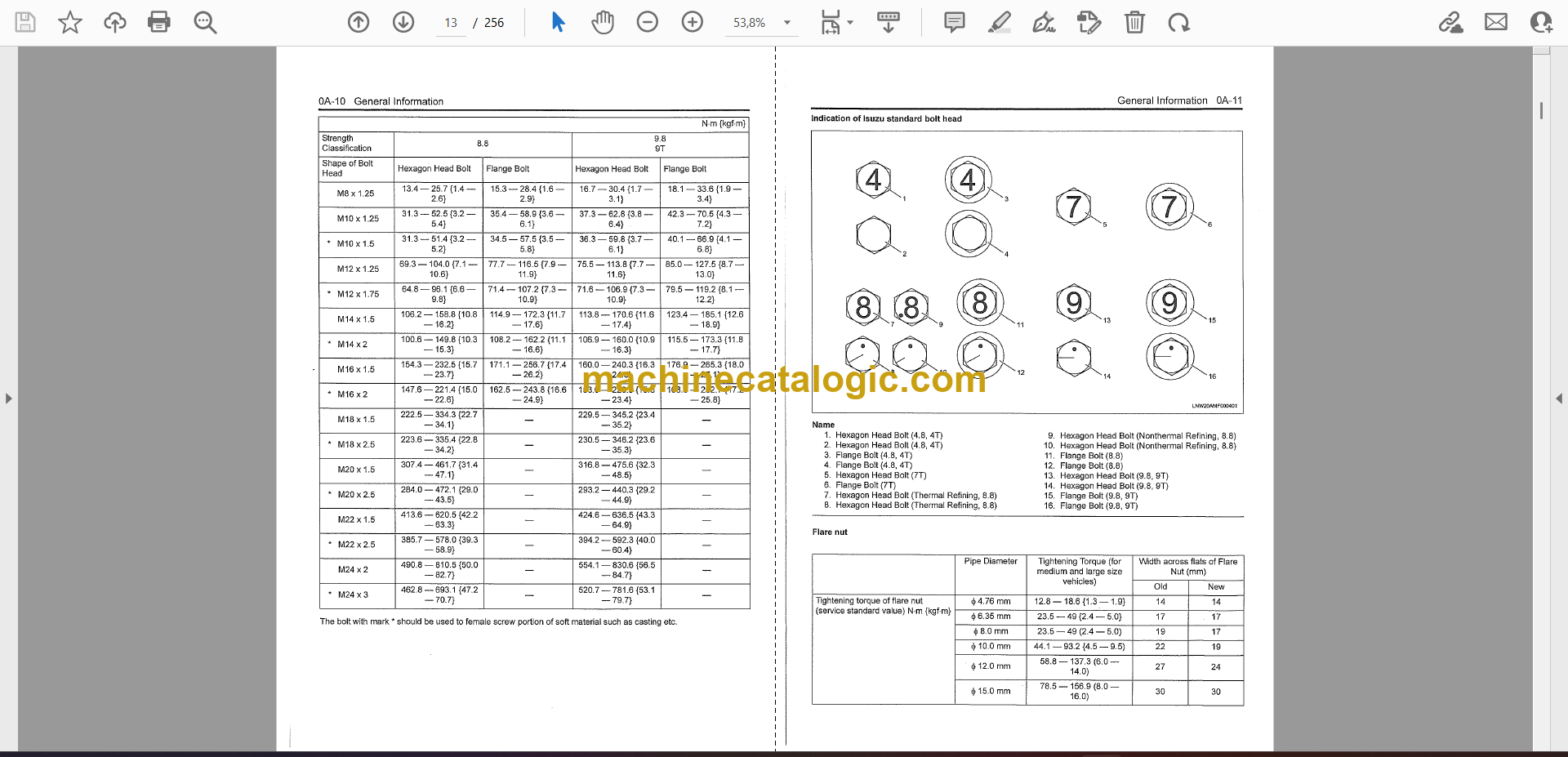Screen dimensions: 1568x757
Task: Click 'Hexagon Head Bolt (7T)' item 5
Action: pos(880,475)
